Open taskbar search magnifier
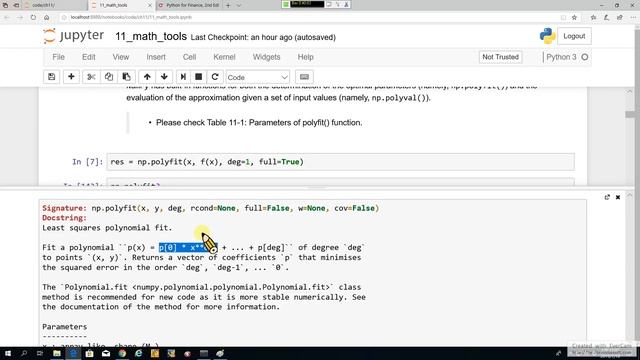The width and height of the screenshot is (640, 360). 24,353
